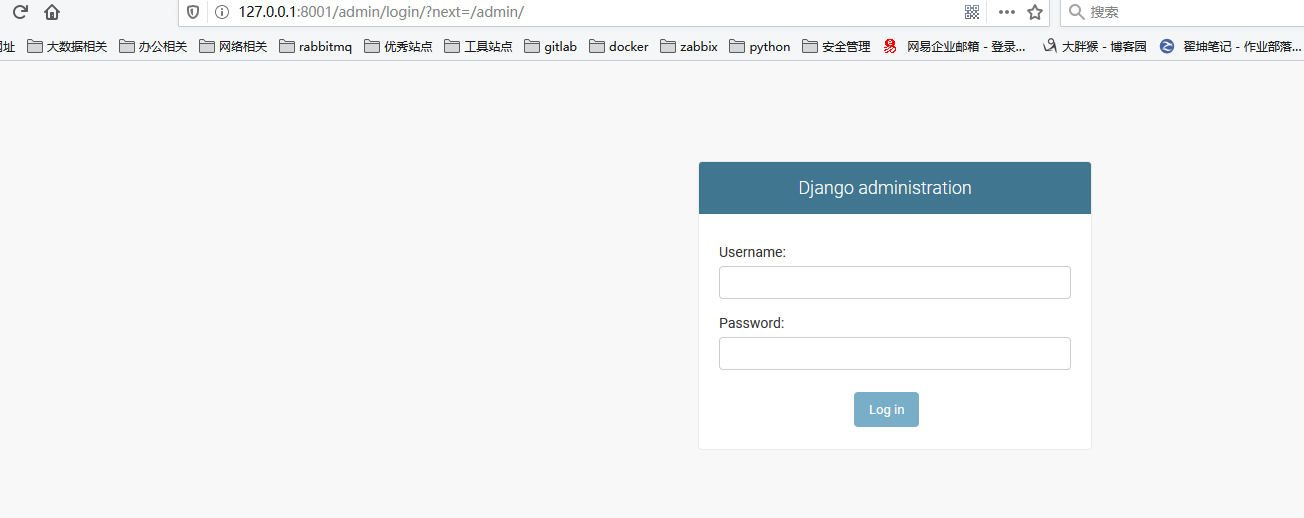Screen dimensions: 1304x518
Task: Open the QR code icon in address bar
Action: point(971,12)
